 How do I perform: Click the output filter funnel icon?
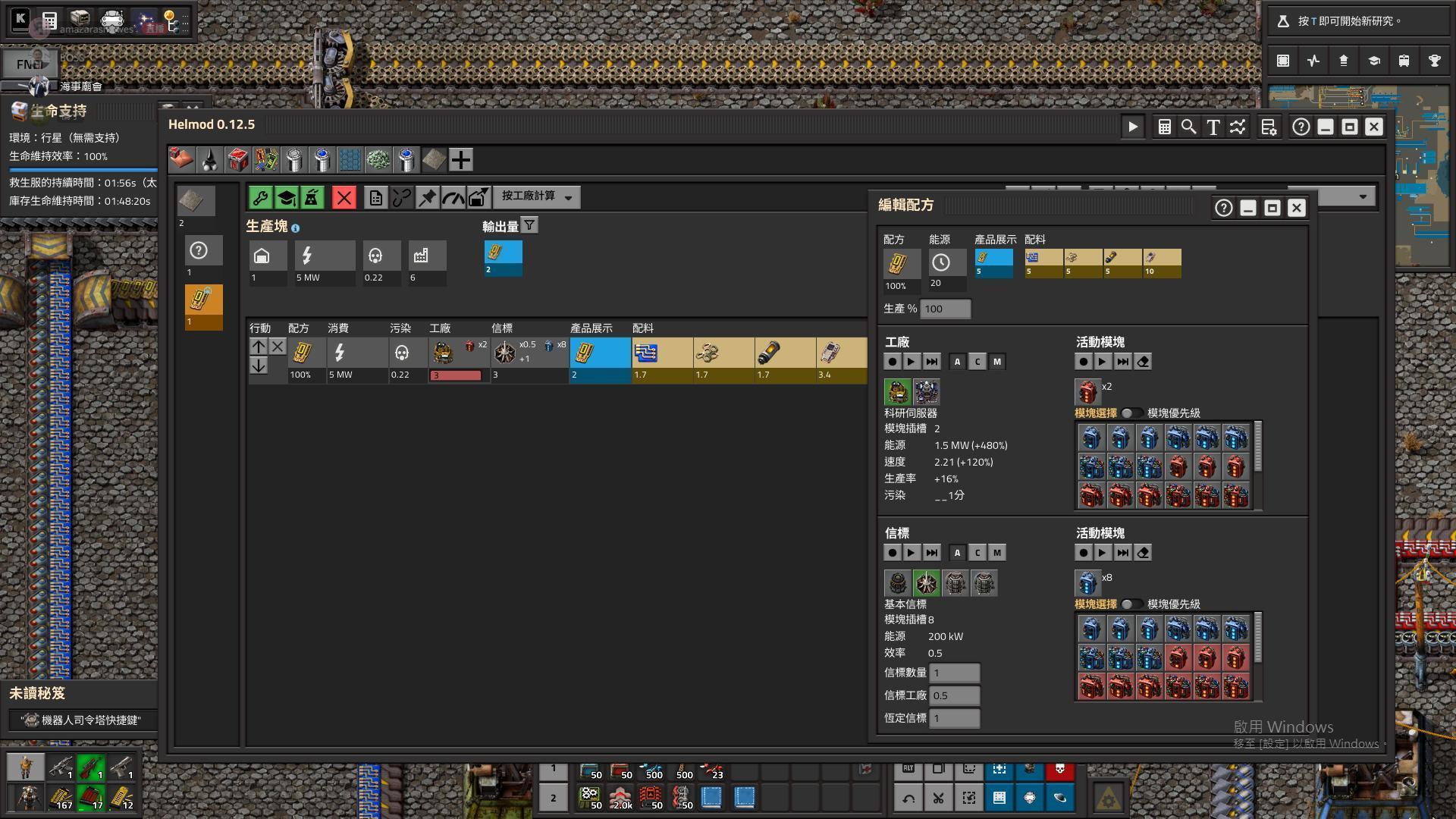tap(529, 225)
